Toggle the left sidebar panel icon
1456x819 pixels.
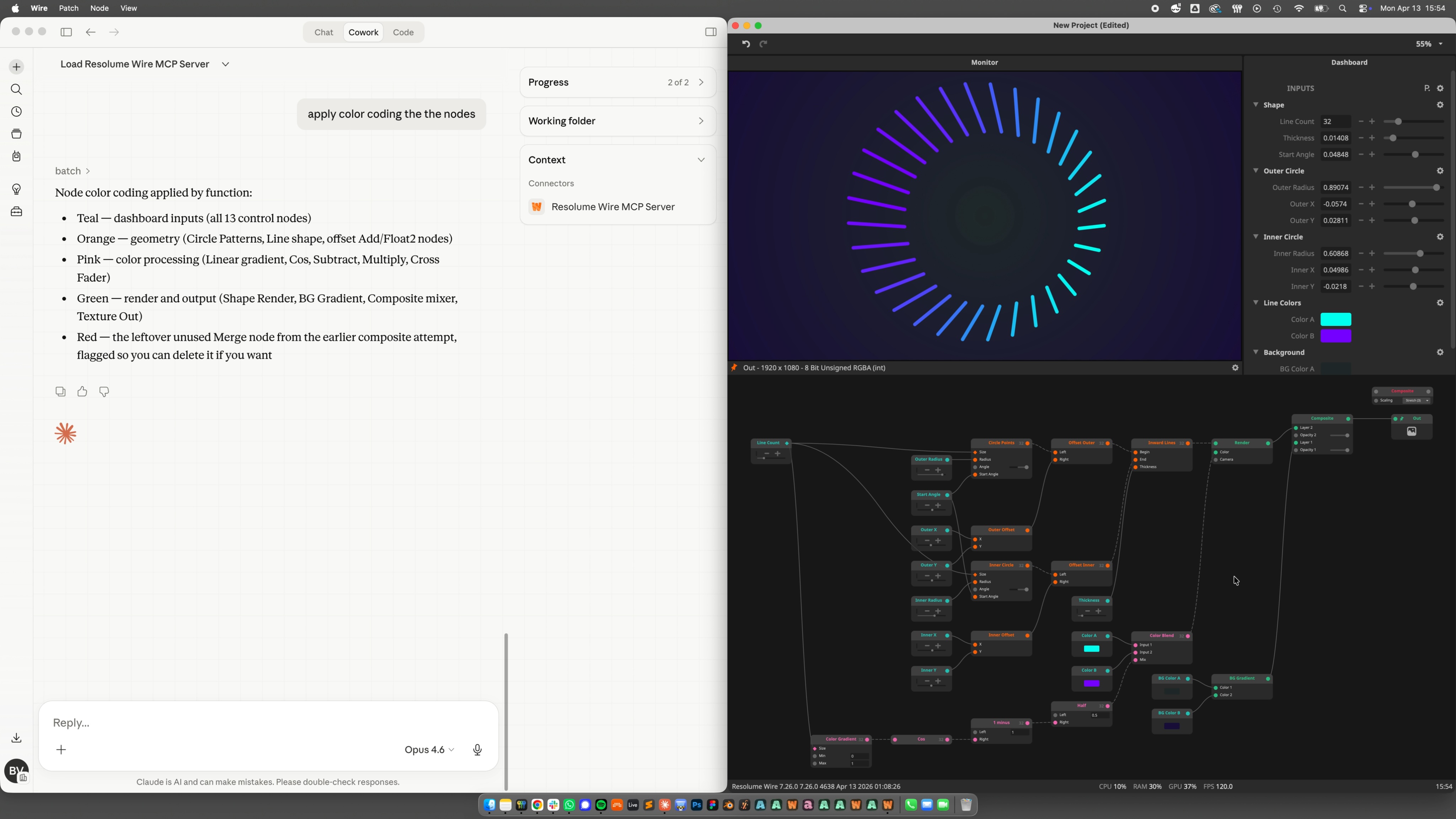click(x=66, y=32)
